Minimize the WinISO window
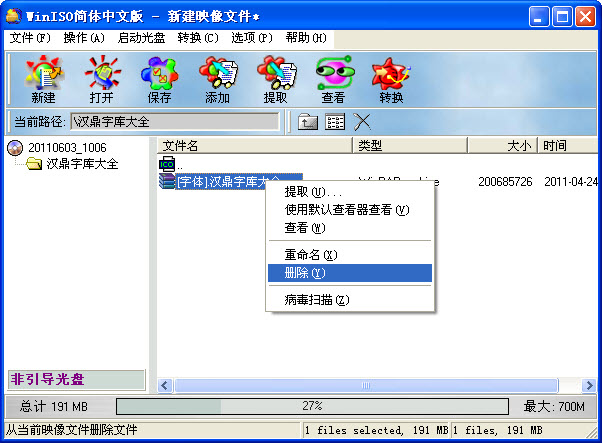Viewport: 602px width, 443px height. (539, 17)
